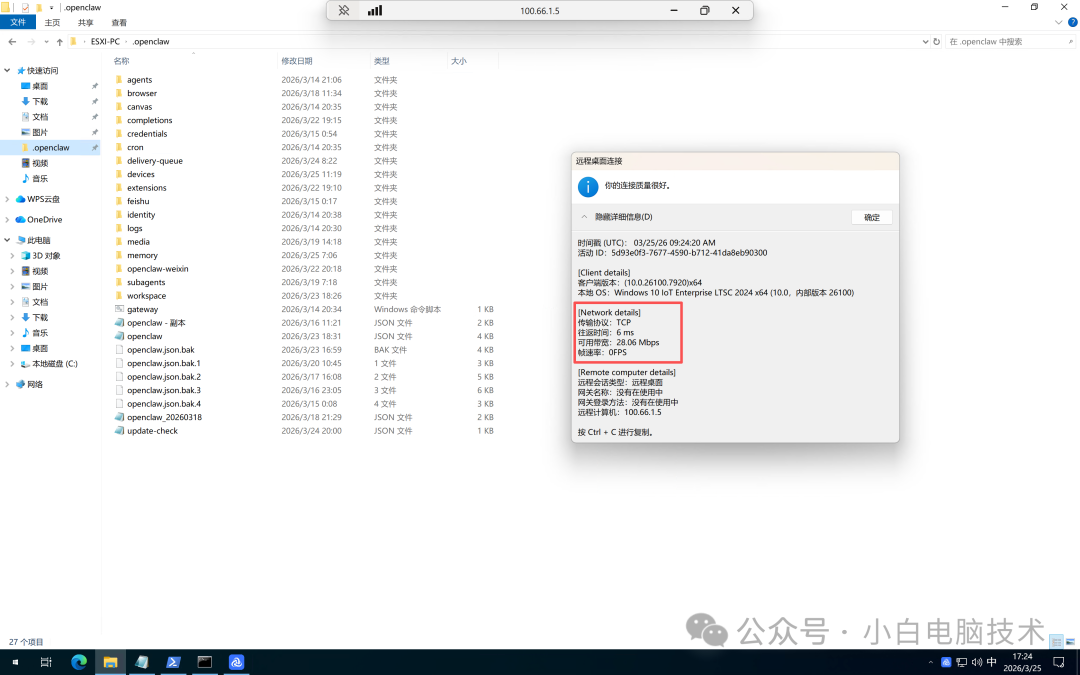This screenshot has height=675, width=1080.
Task: Click the back navigation arrow
Action: point(12,41)
